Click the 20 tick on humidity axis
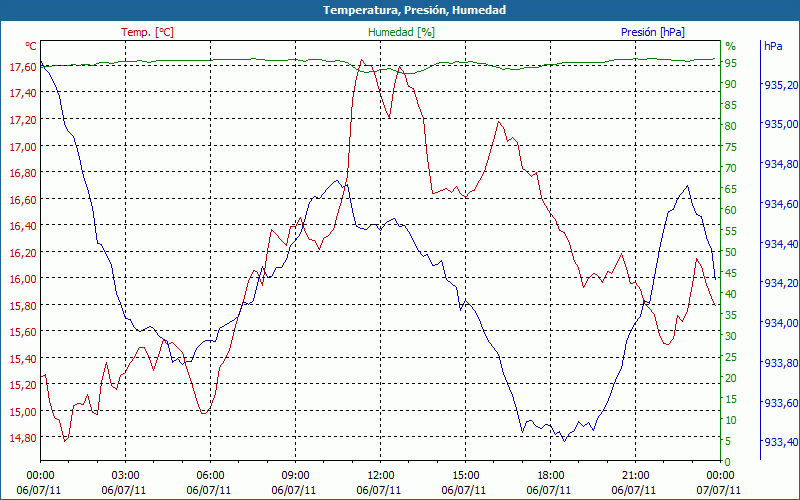The image size is (800, 500). (731, 378)
